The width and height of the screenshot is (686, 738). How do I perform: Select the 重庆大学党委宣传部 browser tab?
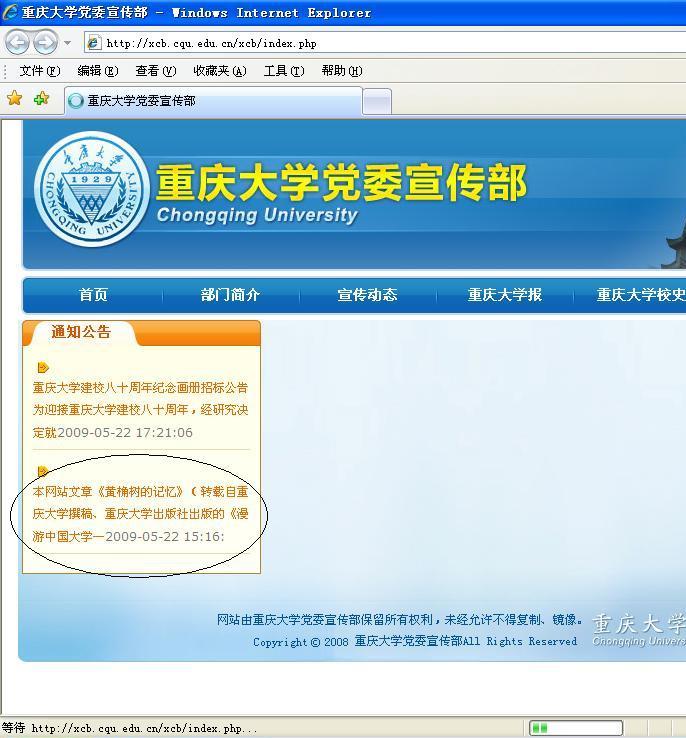pos(213,101)
